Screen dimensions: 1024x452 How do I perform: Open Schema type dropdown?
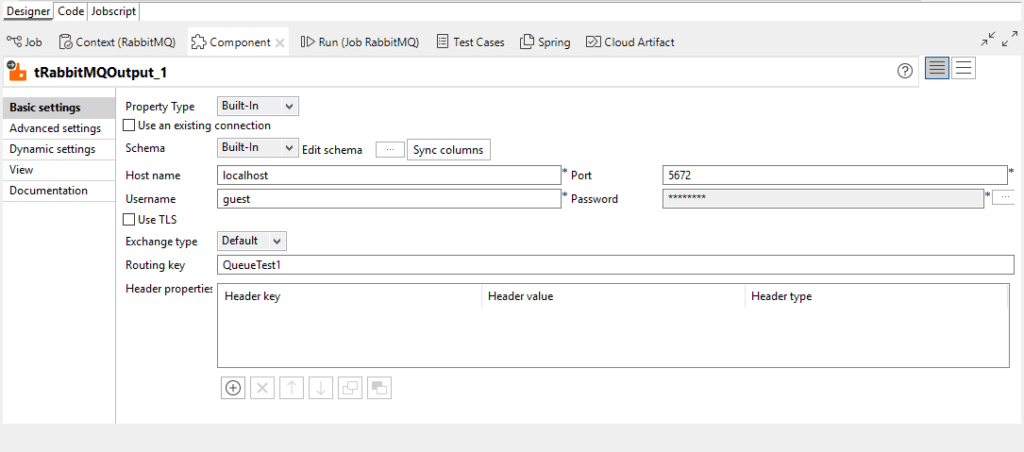257,148
